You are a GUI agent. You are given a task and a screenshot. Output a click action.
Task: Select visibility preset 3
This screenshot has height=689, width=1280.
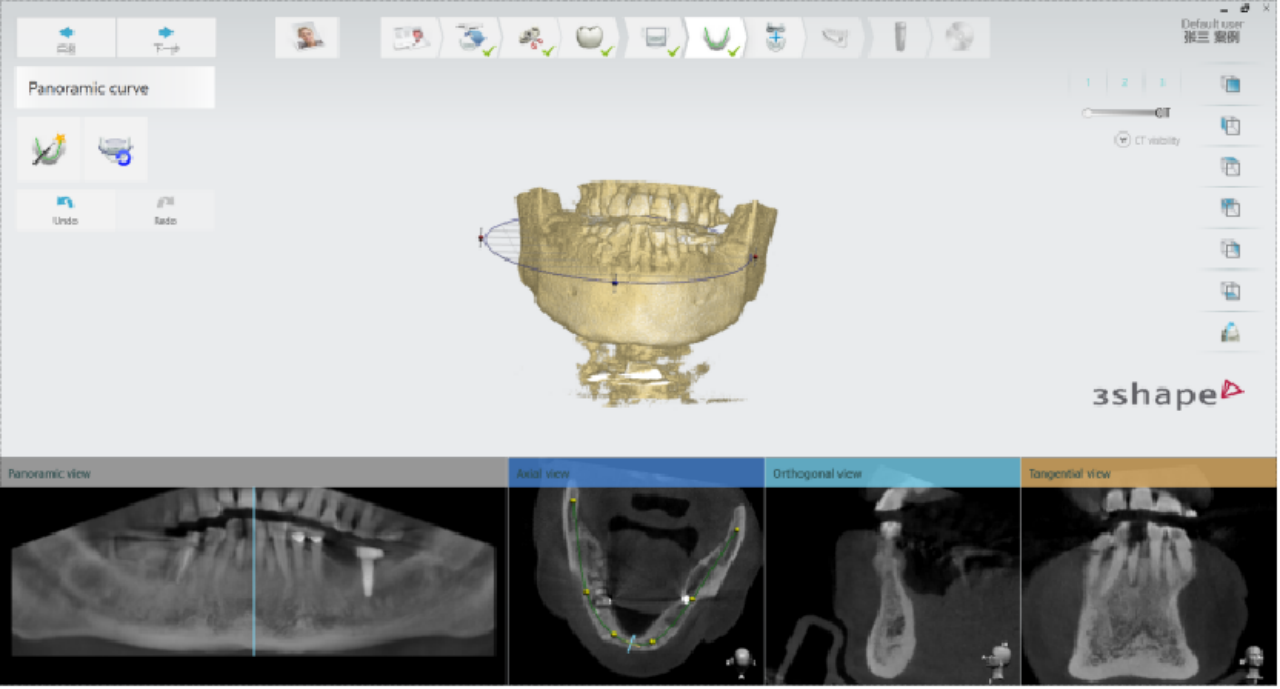(x=1161, y=83)
